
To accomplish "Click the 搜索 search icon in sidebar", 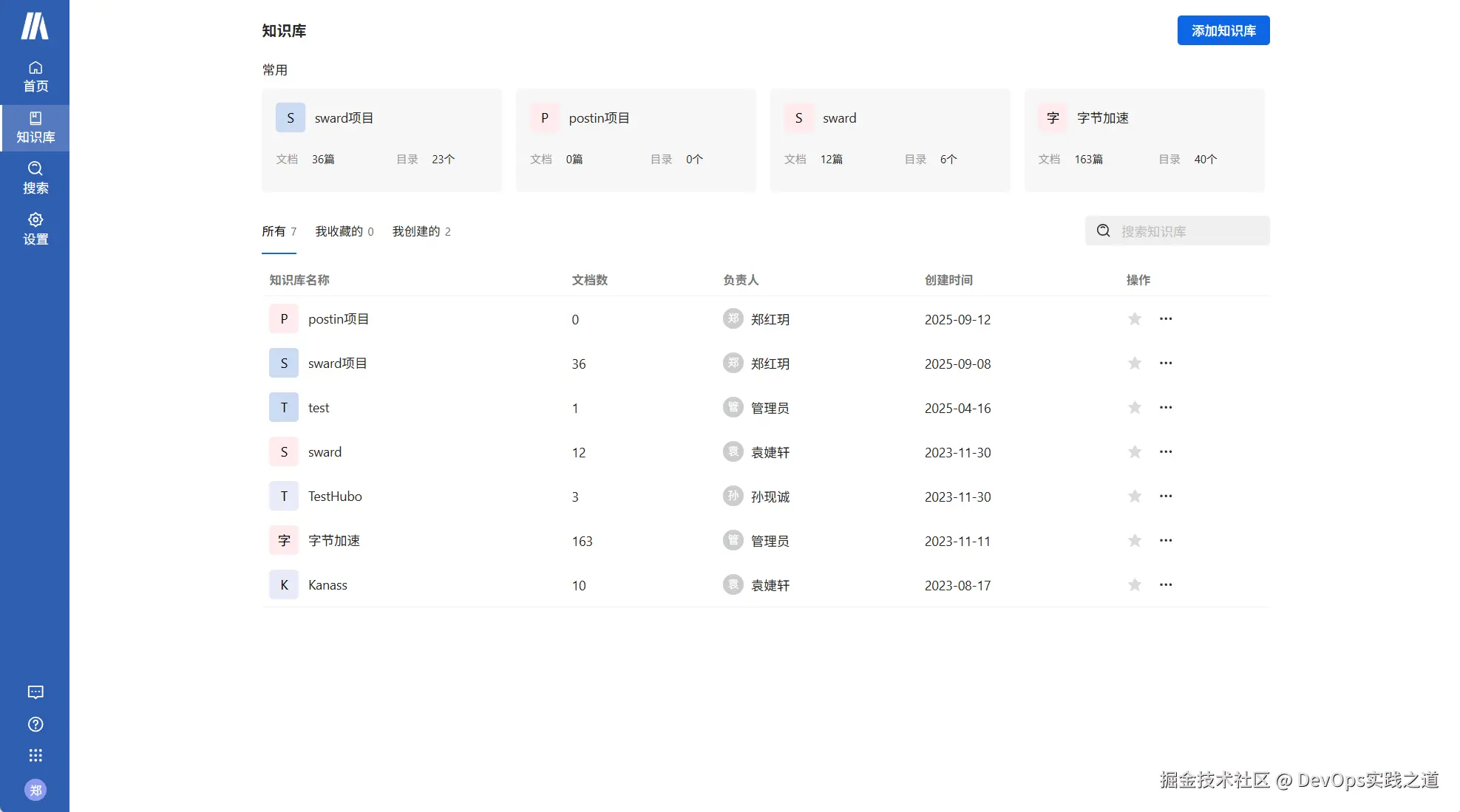I will click(x=35, y=177).
